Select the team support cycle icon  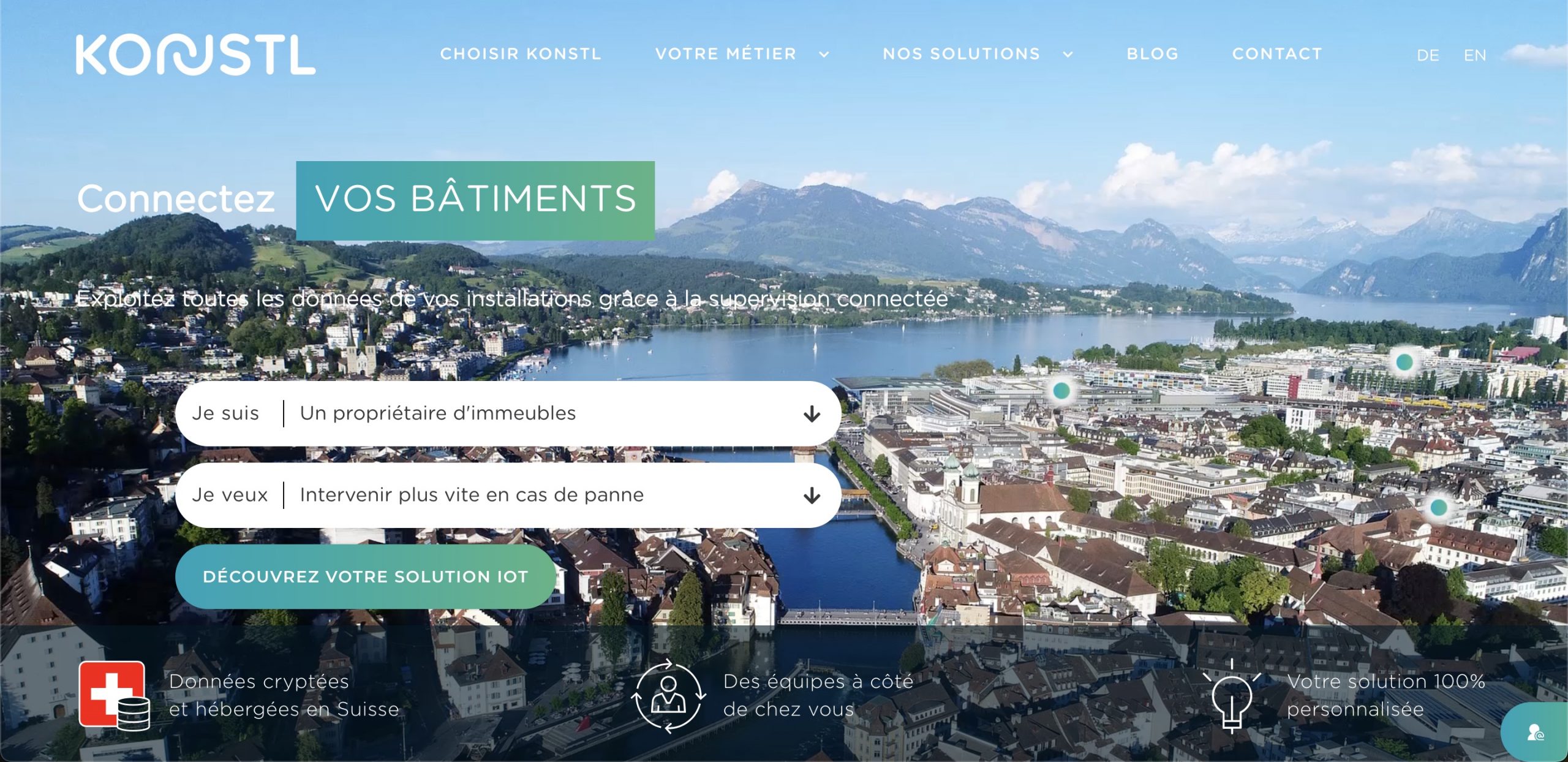668,696
